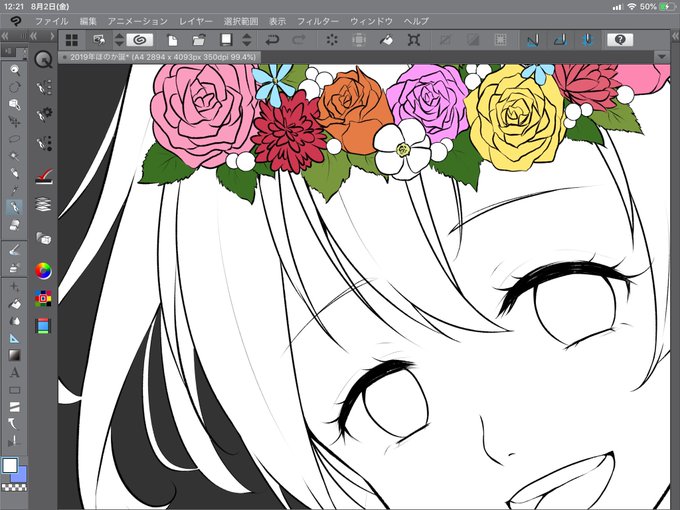Toggle Snap to Special Ruler
680x510 pixels.
click(x=561, y=40)
